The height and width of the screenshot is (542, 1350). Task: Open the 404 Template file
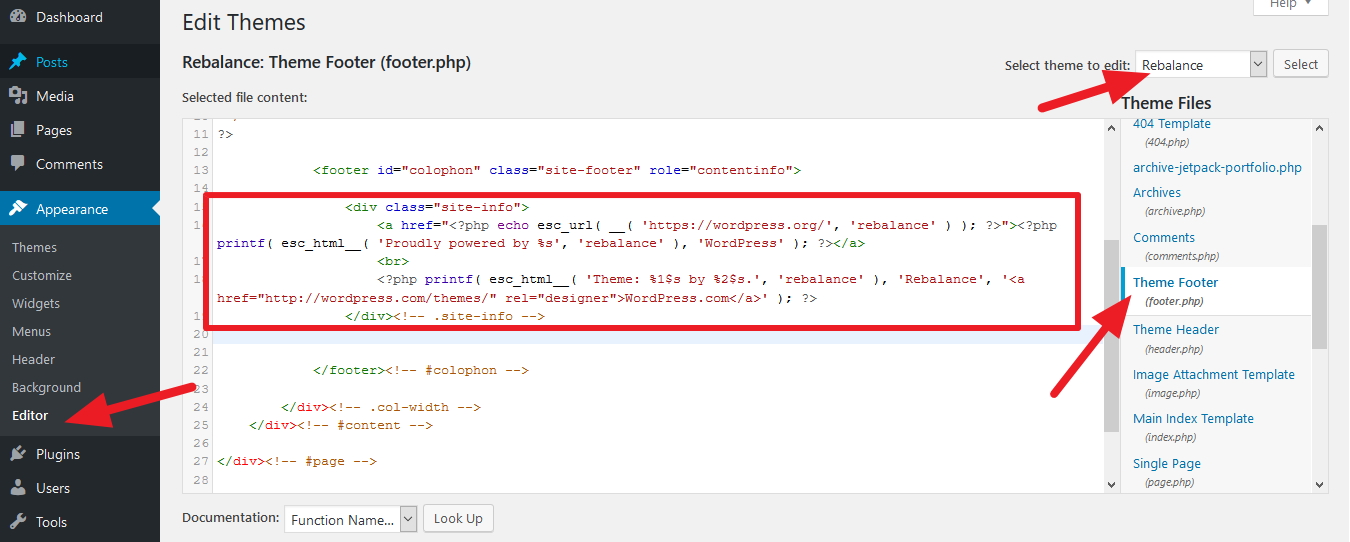pyautogui.click(x=1171, y=124)
